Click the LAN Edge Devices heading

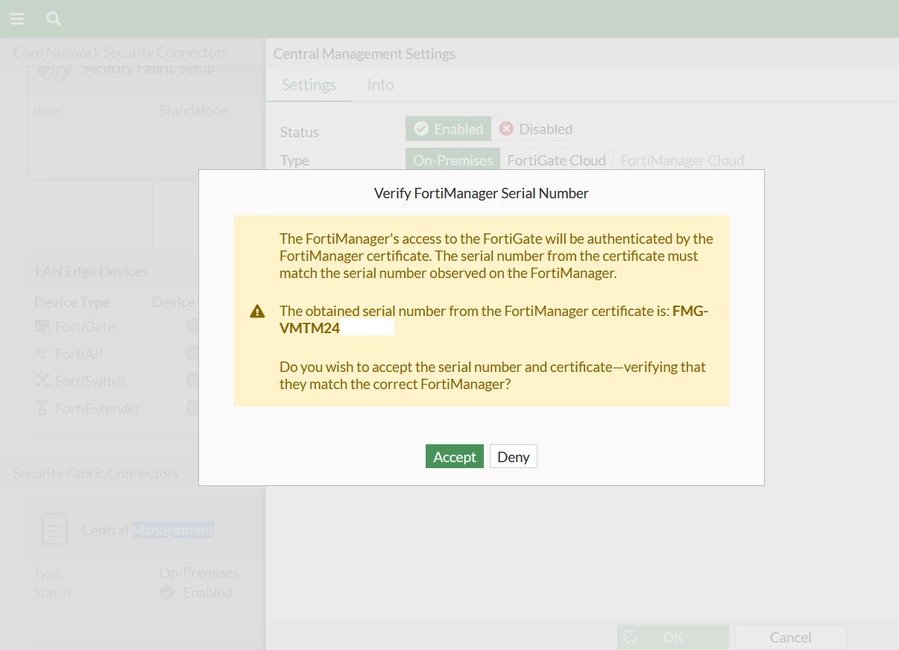(91, 271)
